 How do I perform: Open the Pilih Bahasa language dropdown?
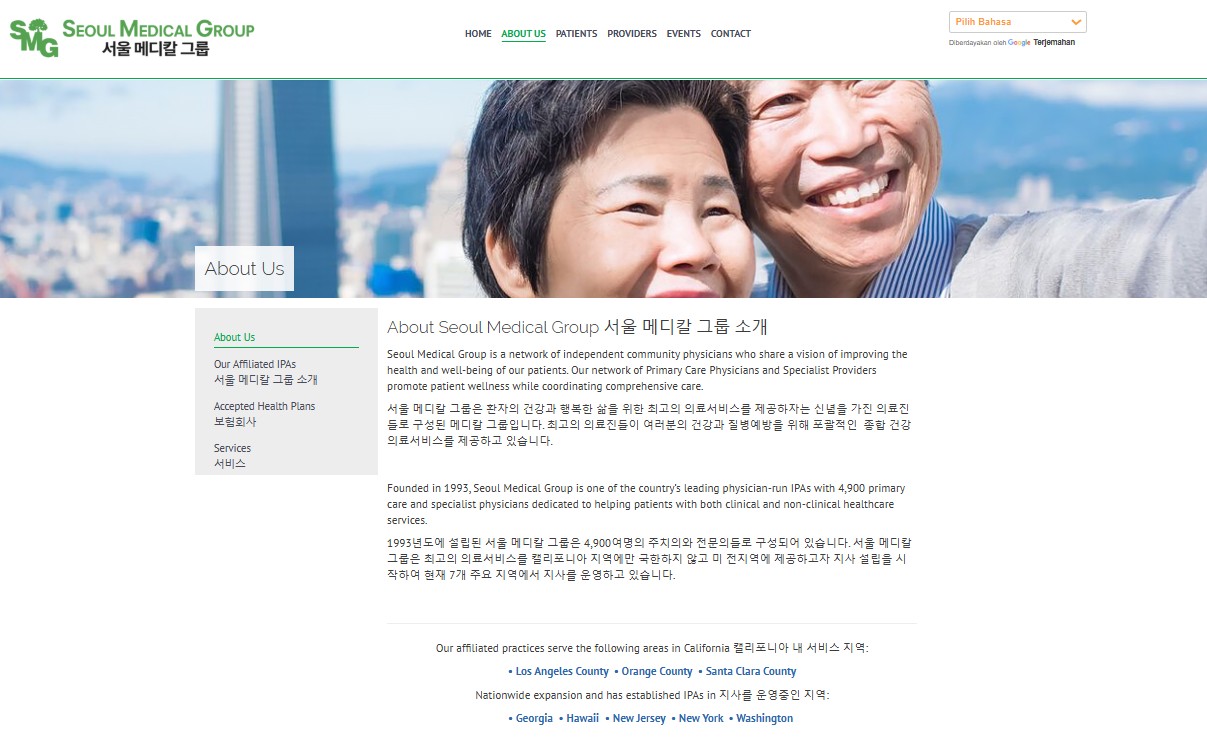[1017, 22]
